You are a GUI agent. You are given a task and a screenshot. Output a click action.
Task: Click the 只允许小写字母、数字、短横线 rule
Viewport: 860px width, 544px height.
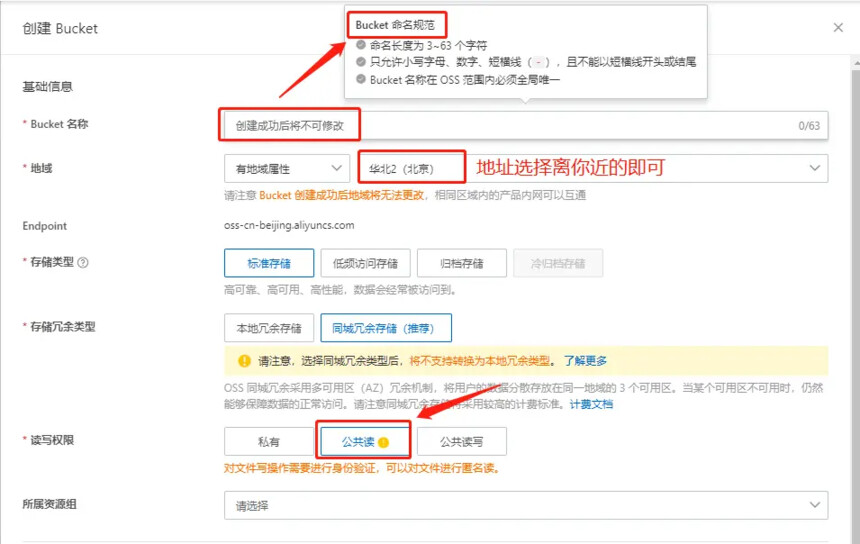click(533, 63)
